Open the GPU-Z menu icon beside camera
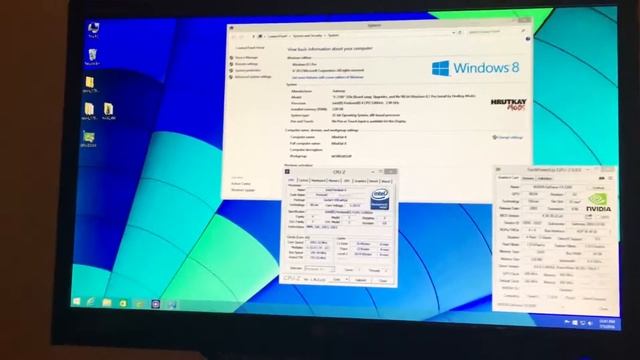This screenshot has width=640, height=360. click(611, 178)
